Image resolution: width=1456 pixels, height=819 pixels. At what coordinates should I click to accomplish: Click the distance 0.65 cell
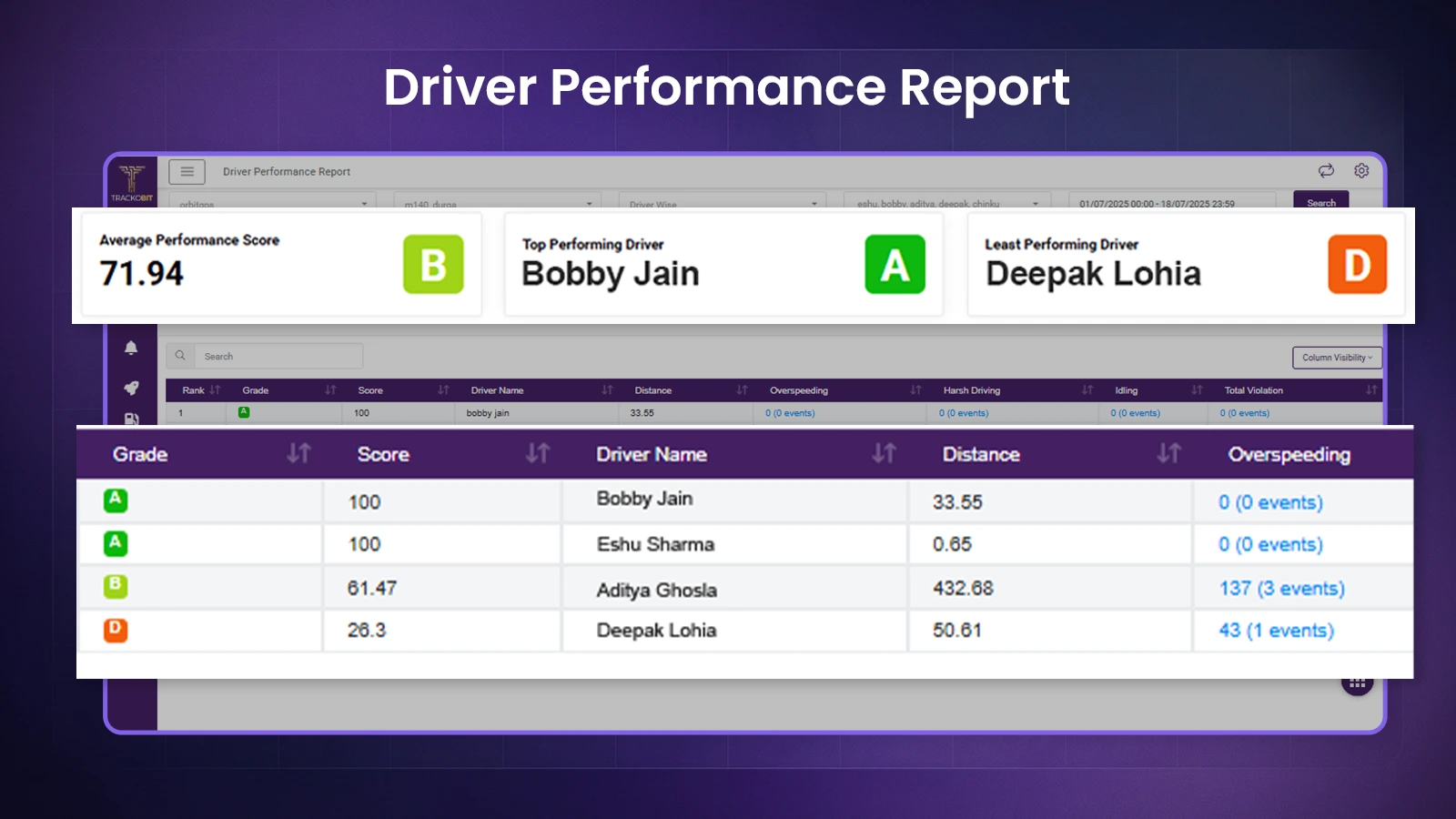(952, 544)
